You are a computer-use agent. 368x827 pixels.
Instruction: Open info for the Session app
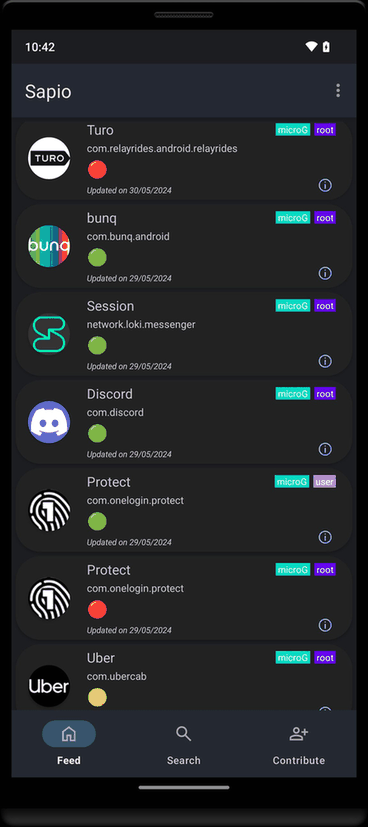(325, 361)
